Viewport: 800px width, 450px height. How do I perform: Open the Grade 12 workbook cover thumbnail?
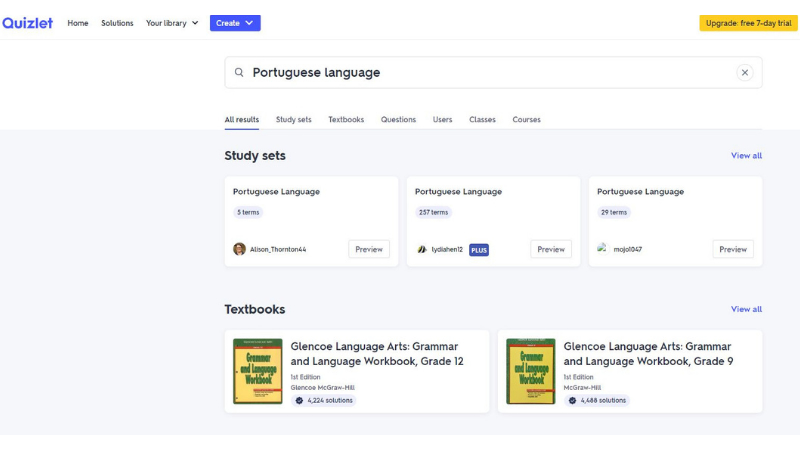pos(258,371)
